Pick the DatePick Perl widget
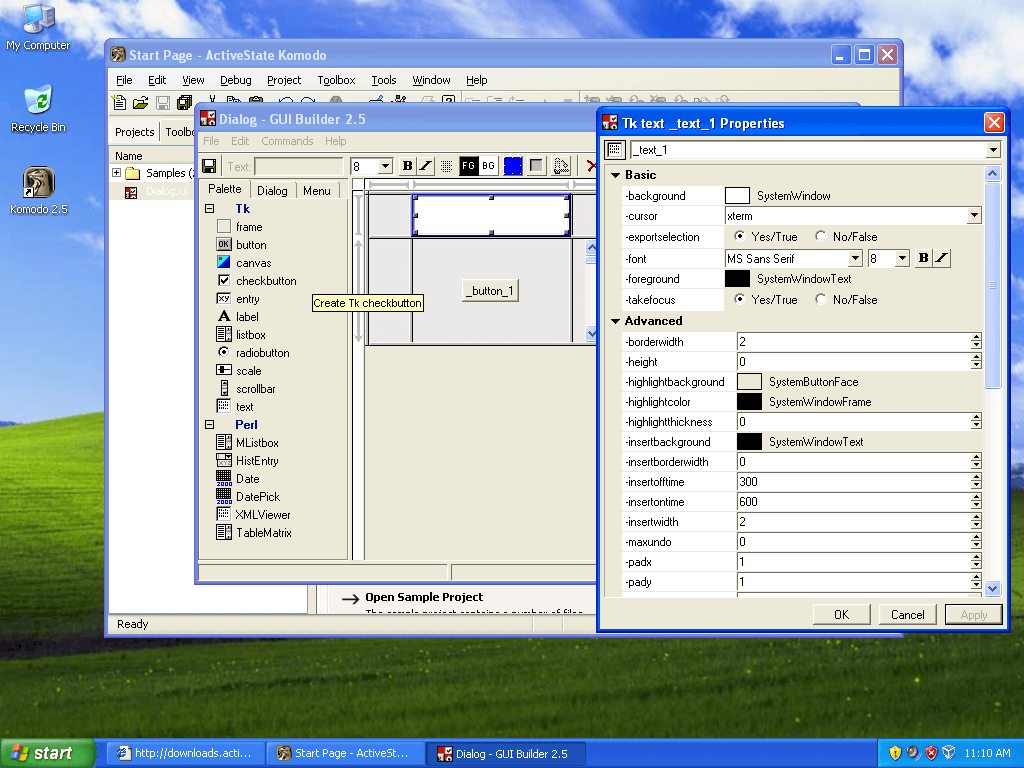 248,496
